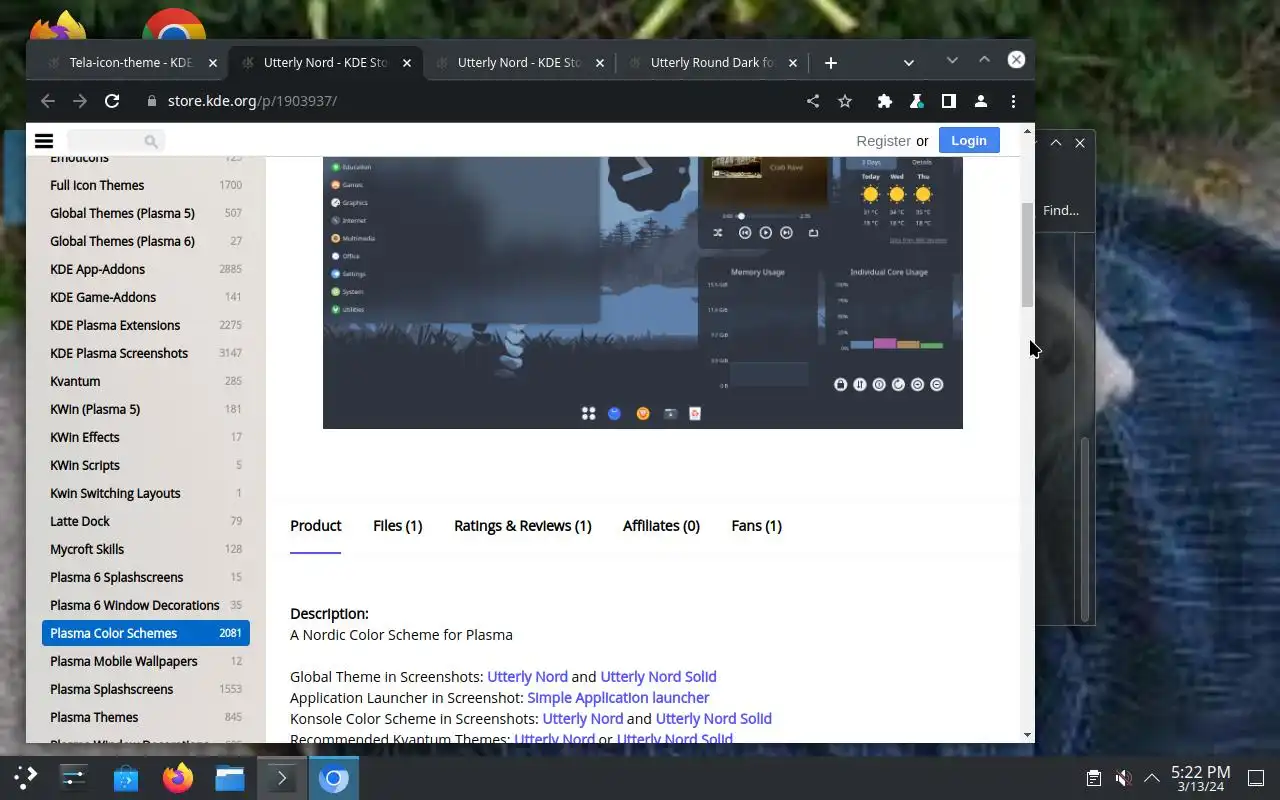This screenshot has height=800, width=1280.
Task: Click the show desktop button in the taskbar corner
Action: pos(1256,778)
